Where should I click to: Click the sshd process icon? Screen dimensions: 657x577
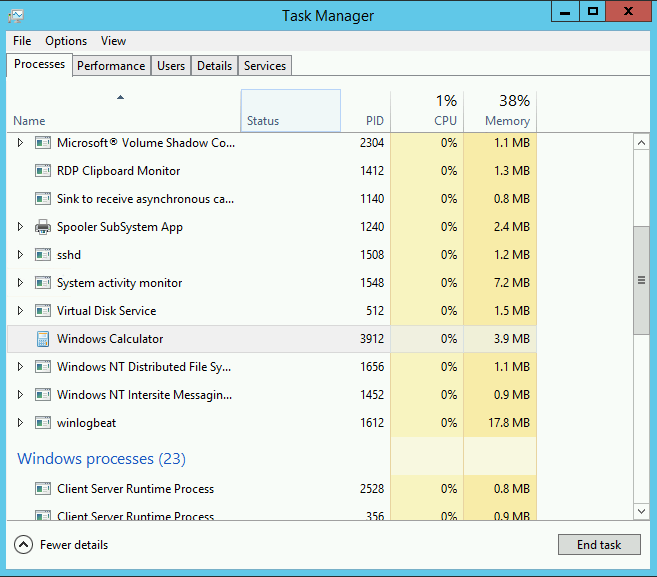tap(43, 255)
